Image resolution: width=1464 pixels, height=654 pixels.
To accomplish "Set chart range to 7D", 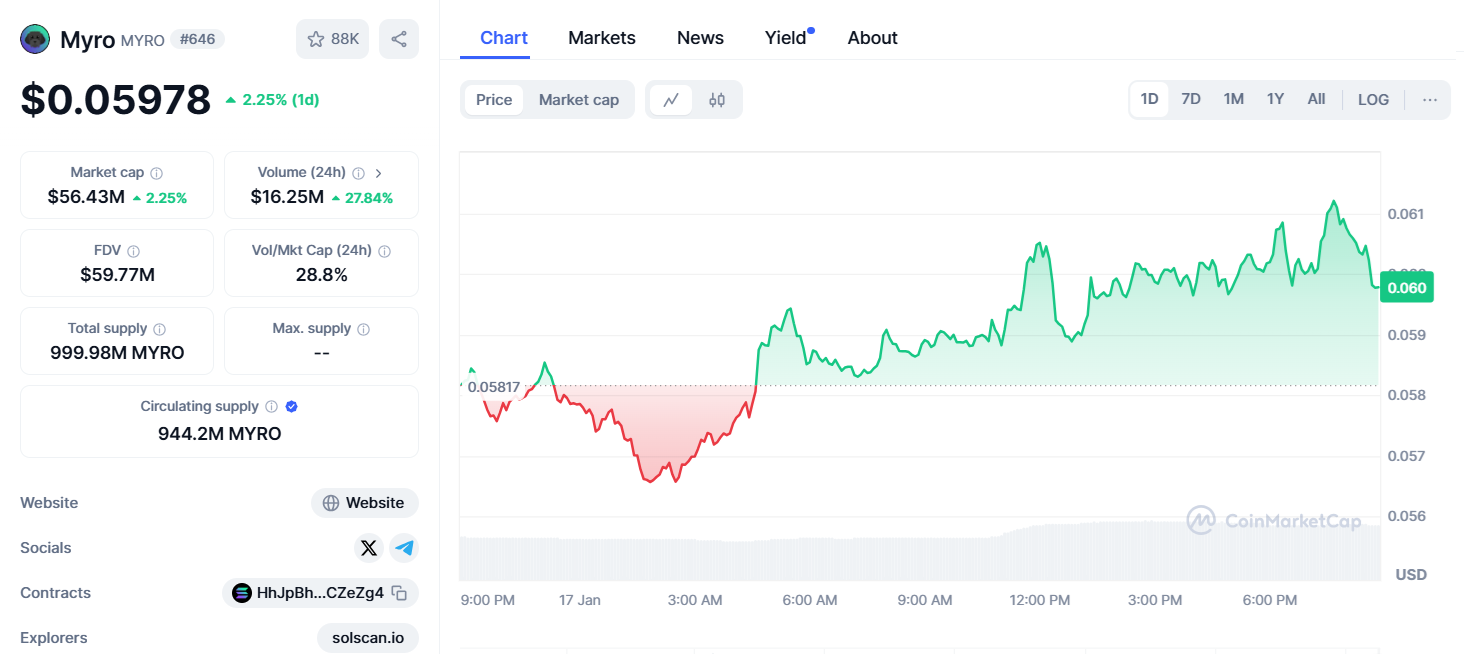I will click(x=1191, y=99).
